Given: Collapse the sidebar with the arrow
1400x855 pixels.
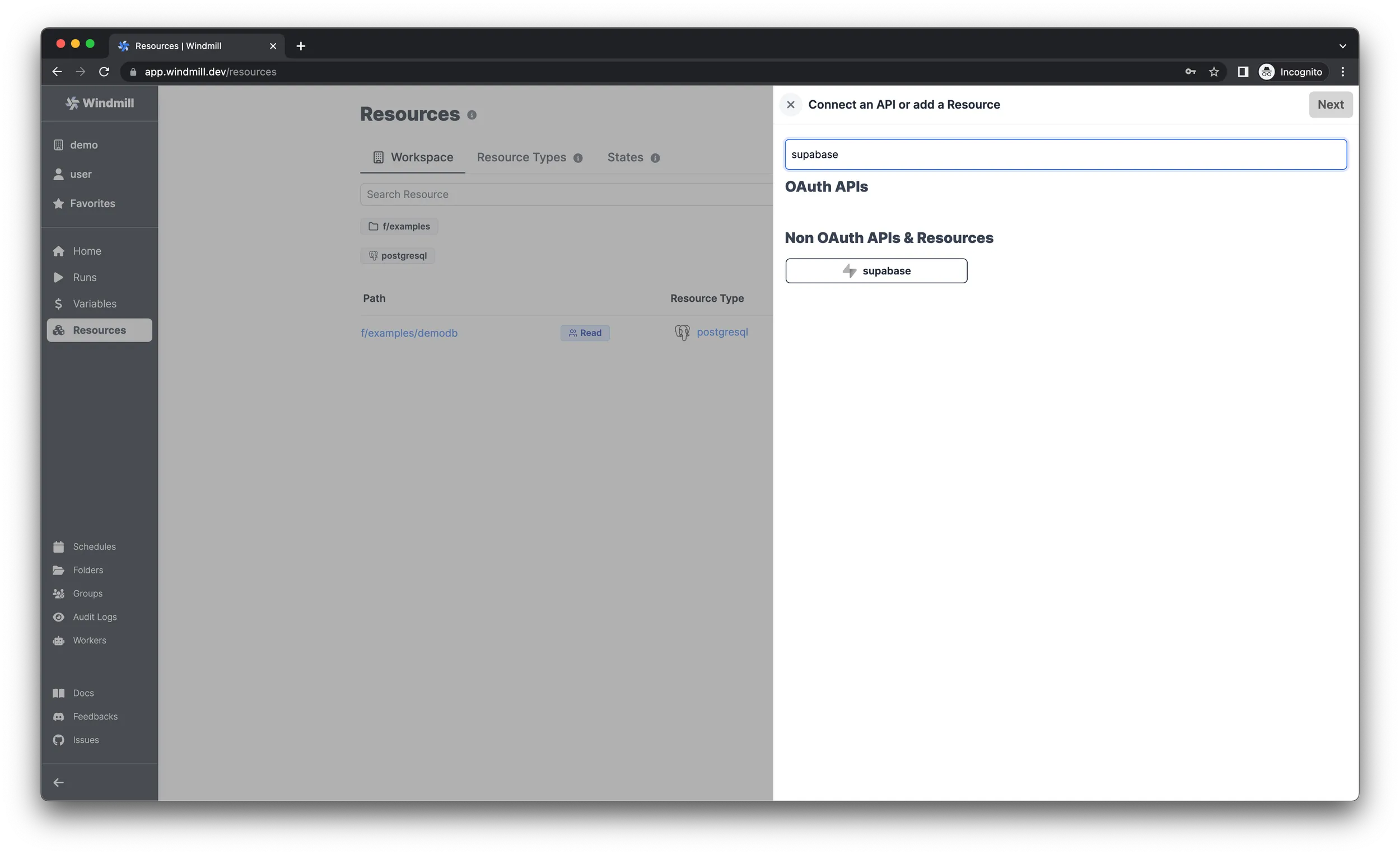Looking at the screenshot, I should pyautogui.click(x=58, y=782).
